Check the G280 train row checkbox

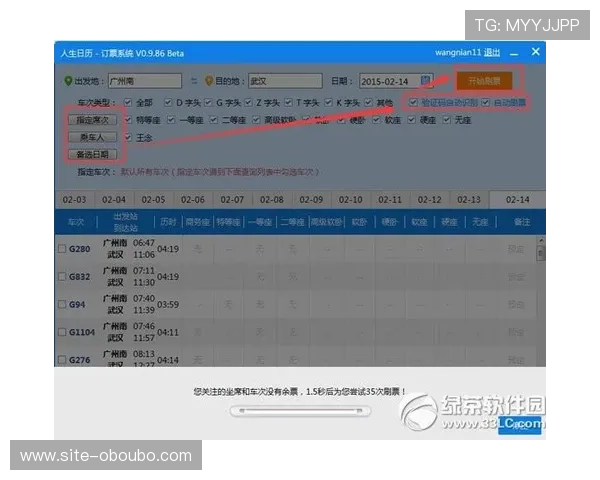62,249
